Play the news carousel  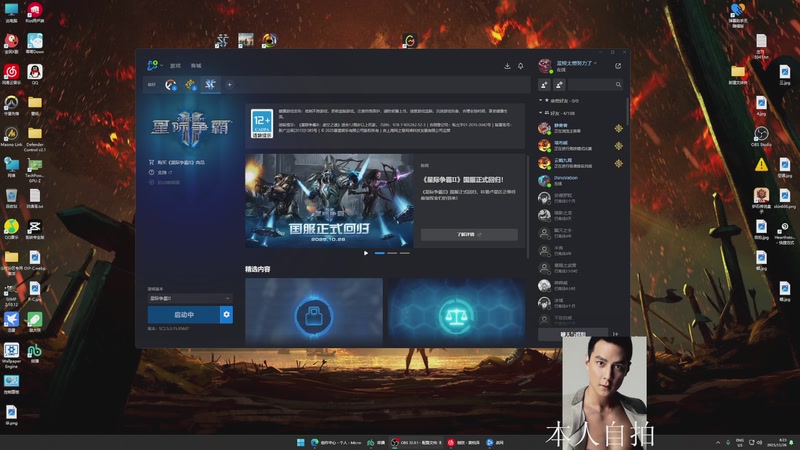(x=366, y=253)
